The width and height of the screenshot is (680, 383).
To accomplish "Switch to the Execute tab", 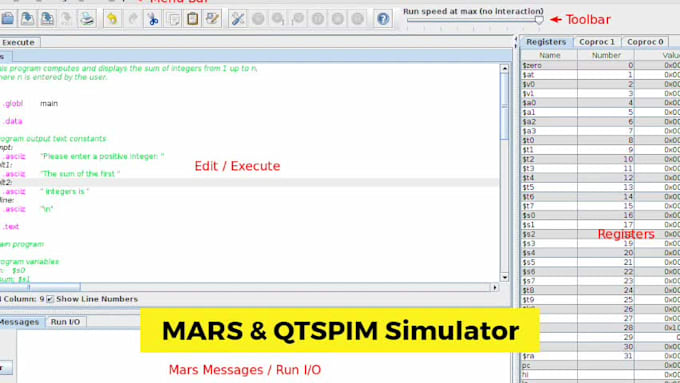I will click(18, 43).
